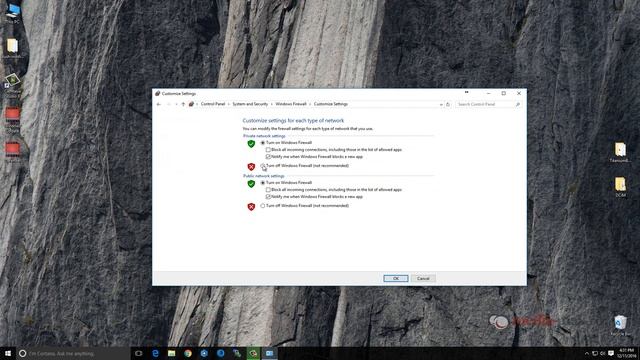
Task: Select folder icon below This PC
Action: (x=13, y=49)
